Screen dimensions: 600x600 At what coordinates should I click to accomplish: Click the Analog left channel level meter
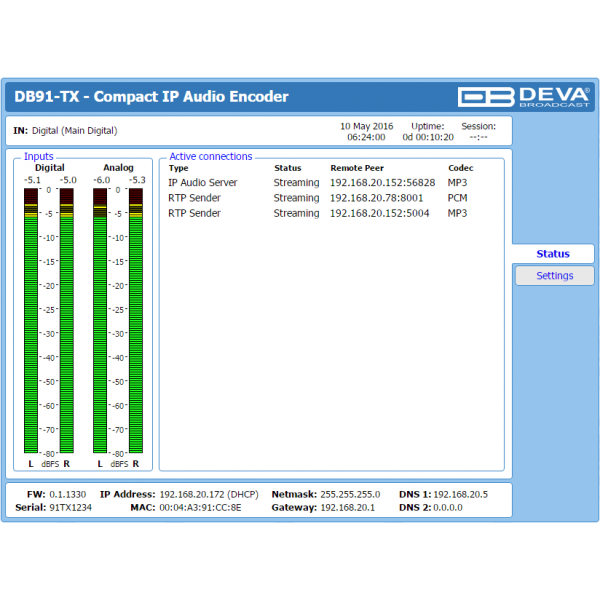100,321
